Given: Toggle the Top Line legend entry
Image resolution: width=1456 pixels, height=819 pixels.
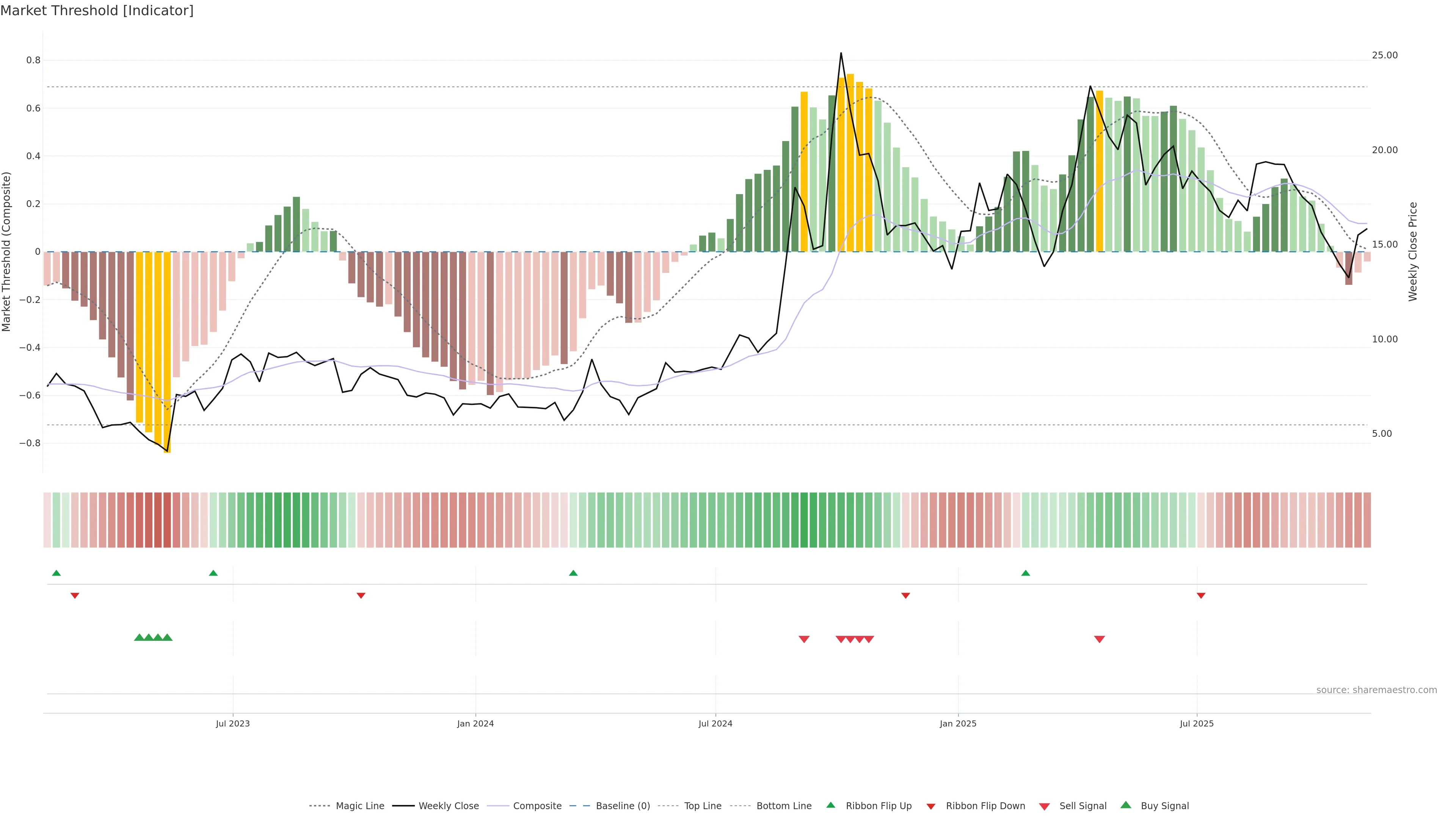Looking at the screenshot, I should 703,806.
